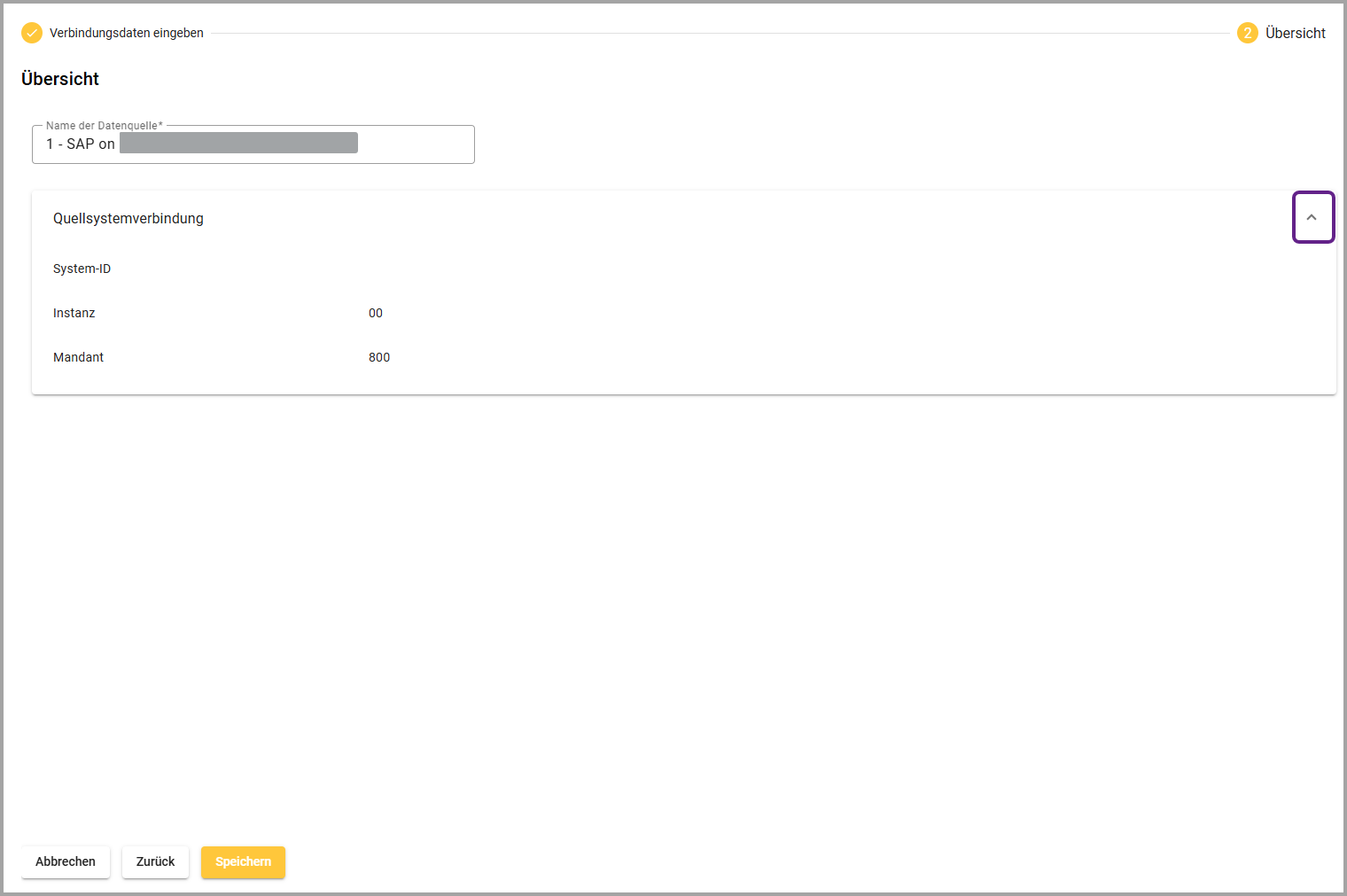Click the Mandant label
Viewport: 1347px width, 896px height.
[x=78, y=357]
